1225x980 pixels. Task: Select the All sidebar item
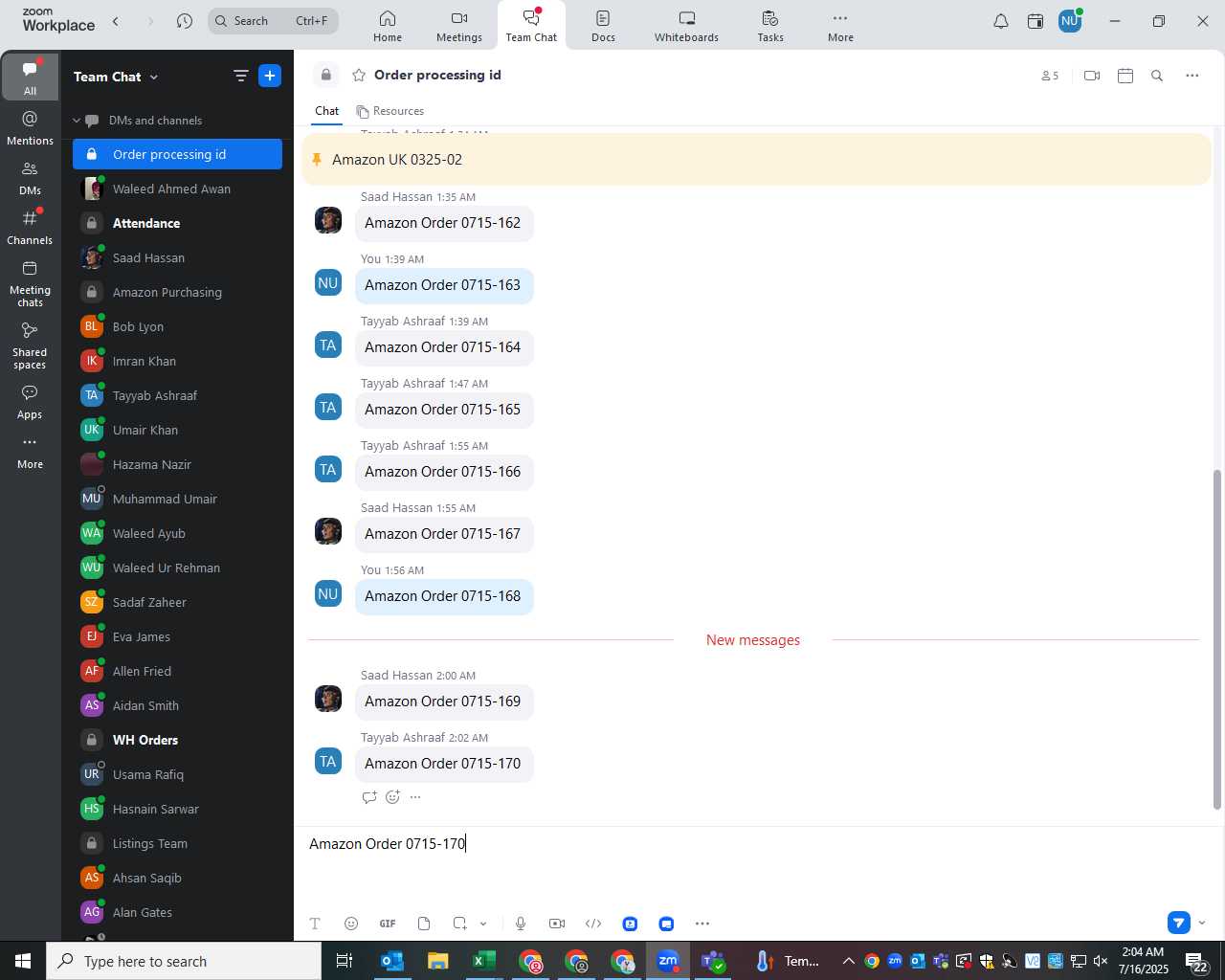[30, 77]
